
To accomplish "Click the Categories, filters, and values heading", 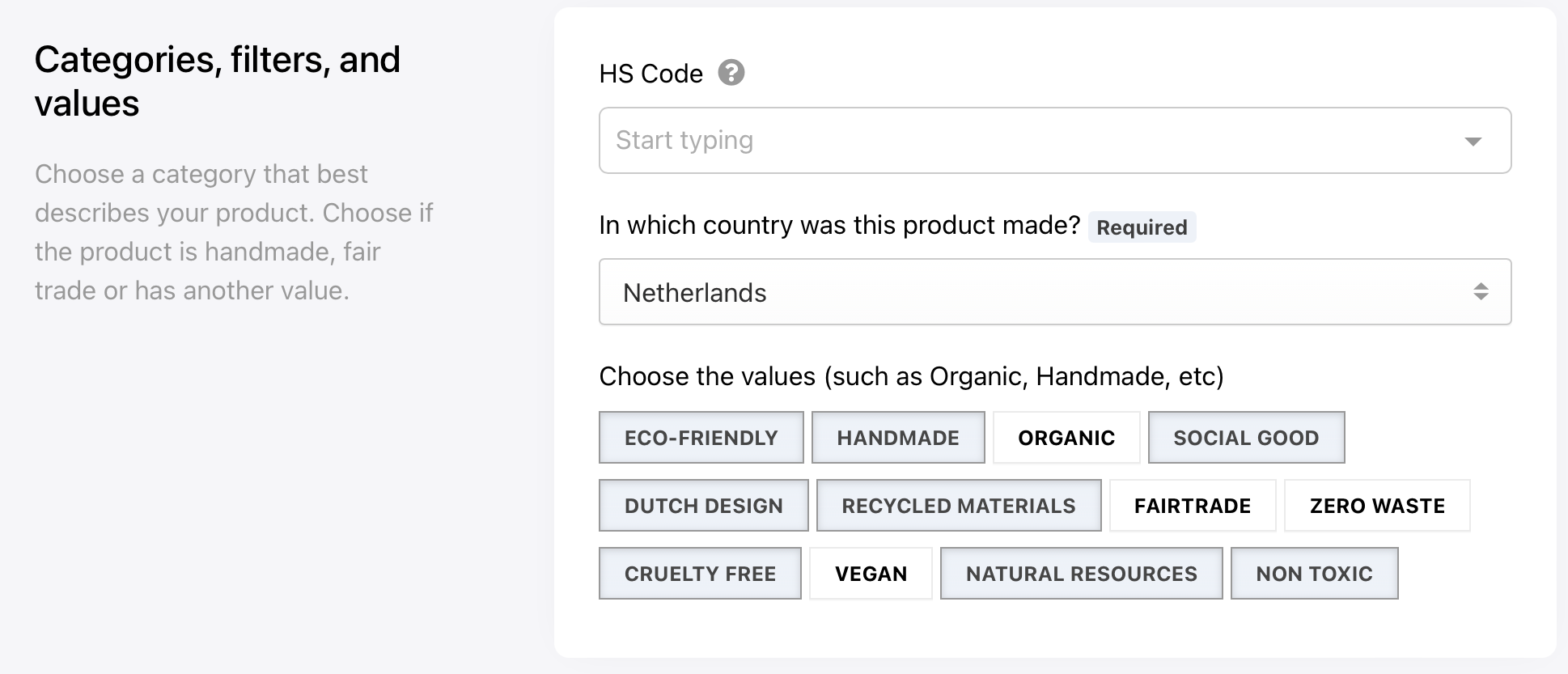I will click(217, 81).
